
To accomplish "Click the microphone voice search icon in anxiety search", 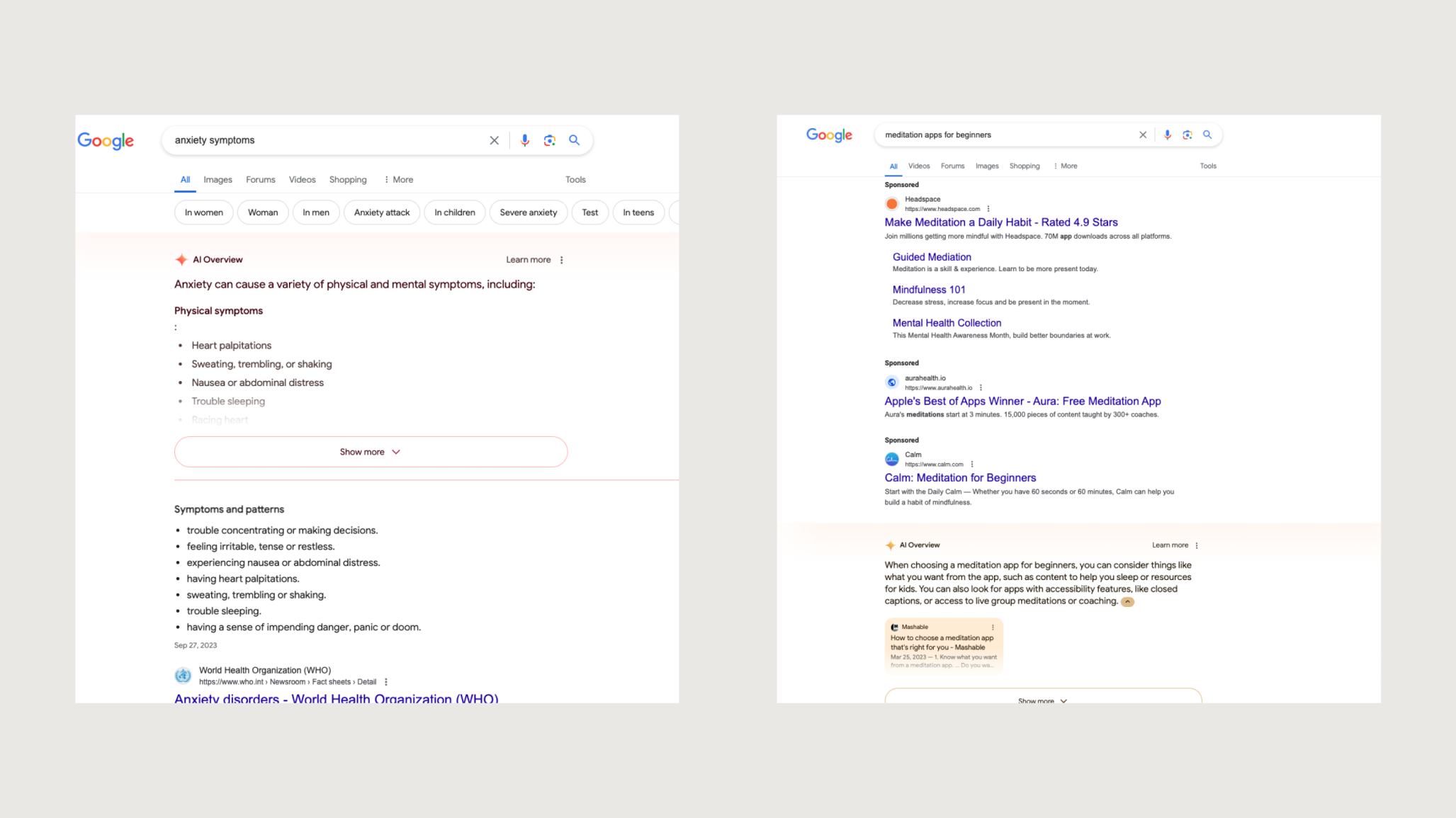I will click(x=524, y=140).
